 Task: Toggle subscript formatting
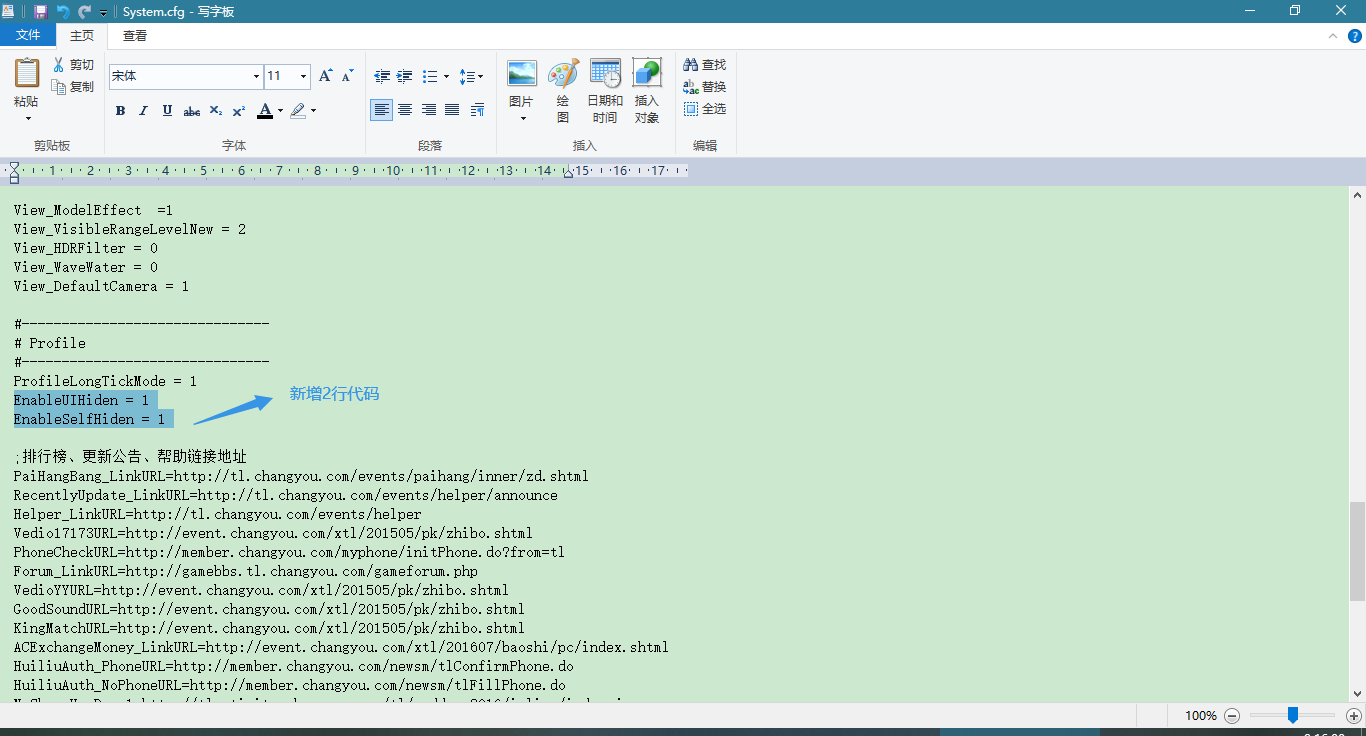pyautogui.click(x=215, y=110)
